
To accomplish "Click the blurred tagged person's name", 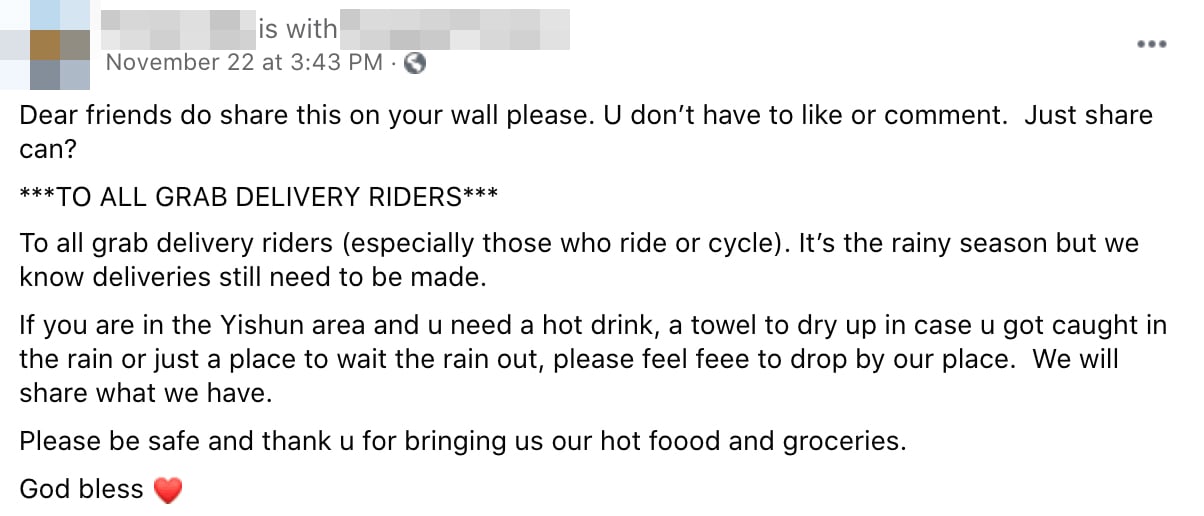I will pyautogui.click(x=455, y=30).
